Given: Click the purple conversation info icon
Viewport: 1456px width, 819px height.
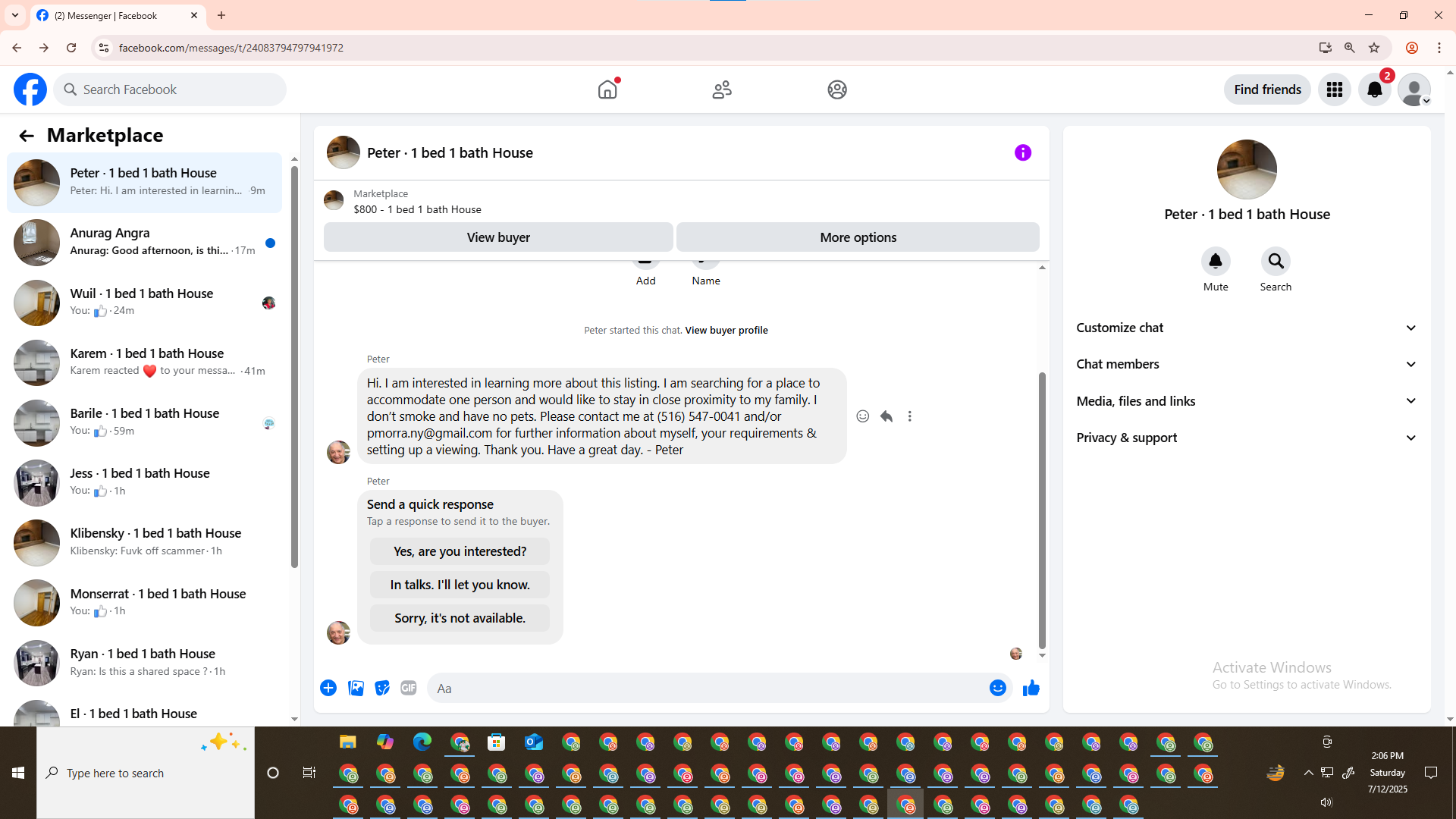Looking at the screenshot, I should pos(1022,153).
